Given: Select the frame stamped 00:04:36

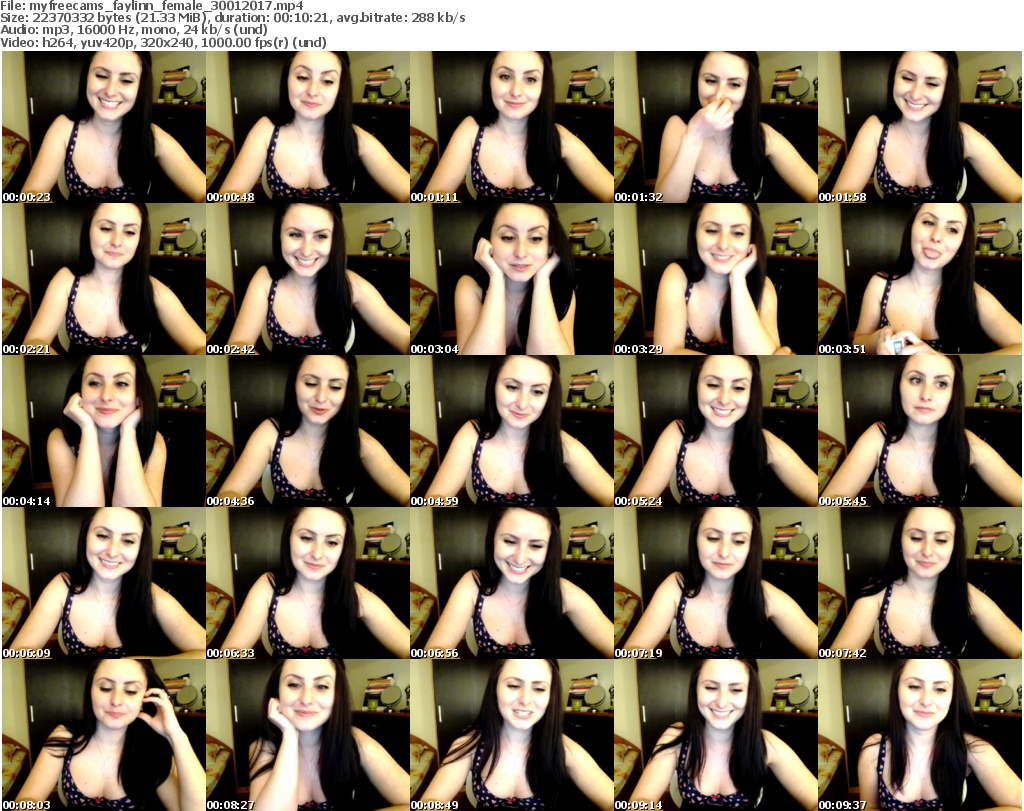Looking at the screenshot, I should [308, 431].
